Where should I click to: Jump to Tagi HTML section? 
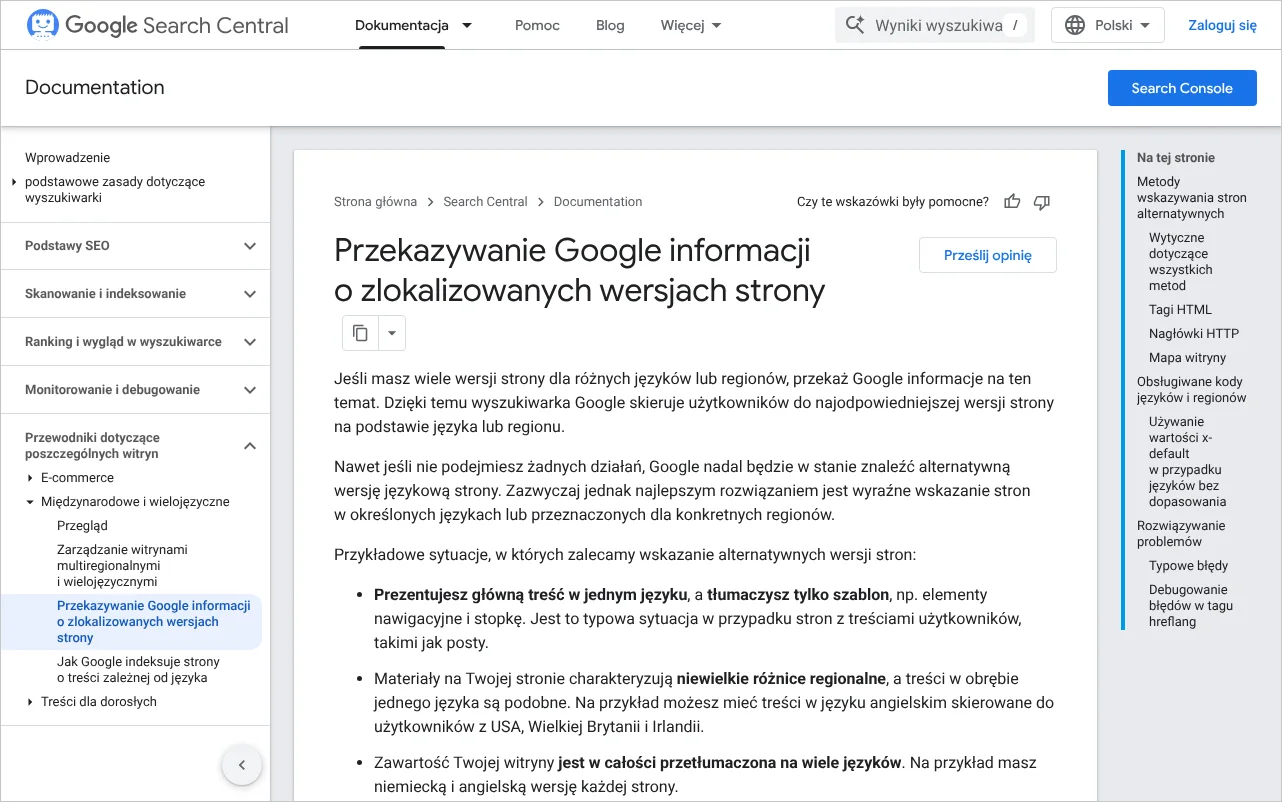pos(1180,310)
